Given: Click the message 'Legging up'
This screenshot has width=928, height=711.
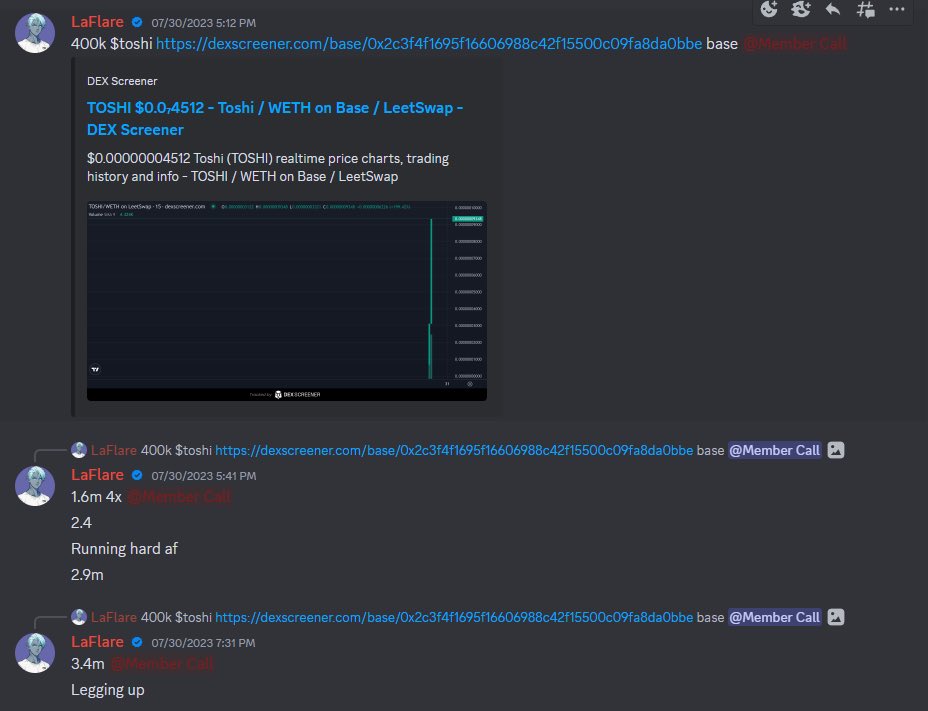Looking at the screenshot, I should click(108, 690).
